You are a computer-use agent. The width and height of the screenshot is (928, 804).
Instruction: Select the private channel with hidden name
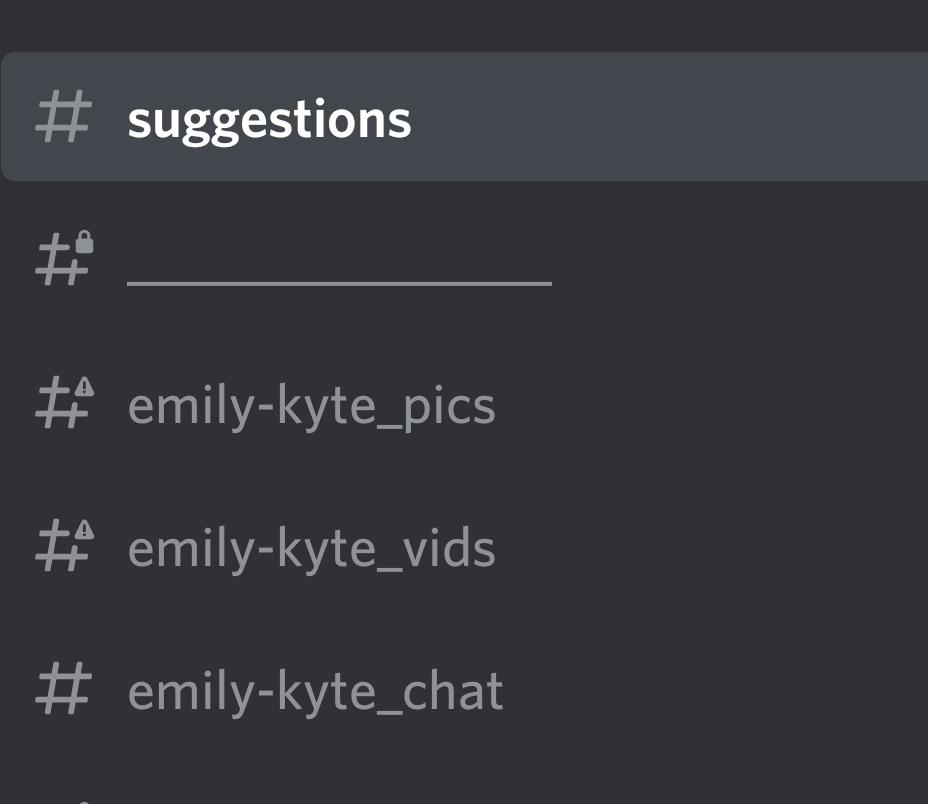coord(300,260)
